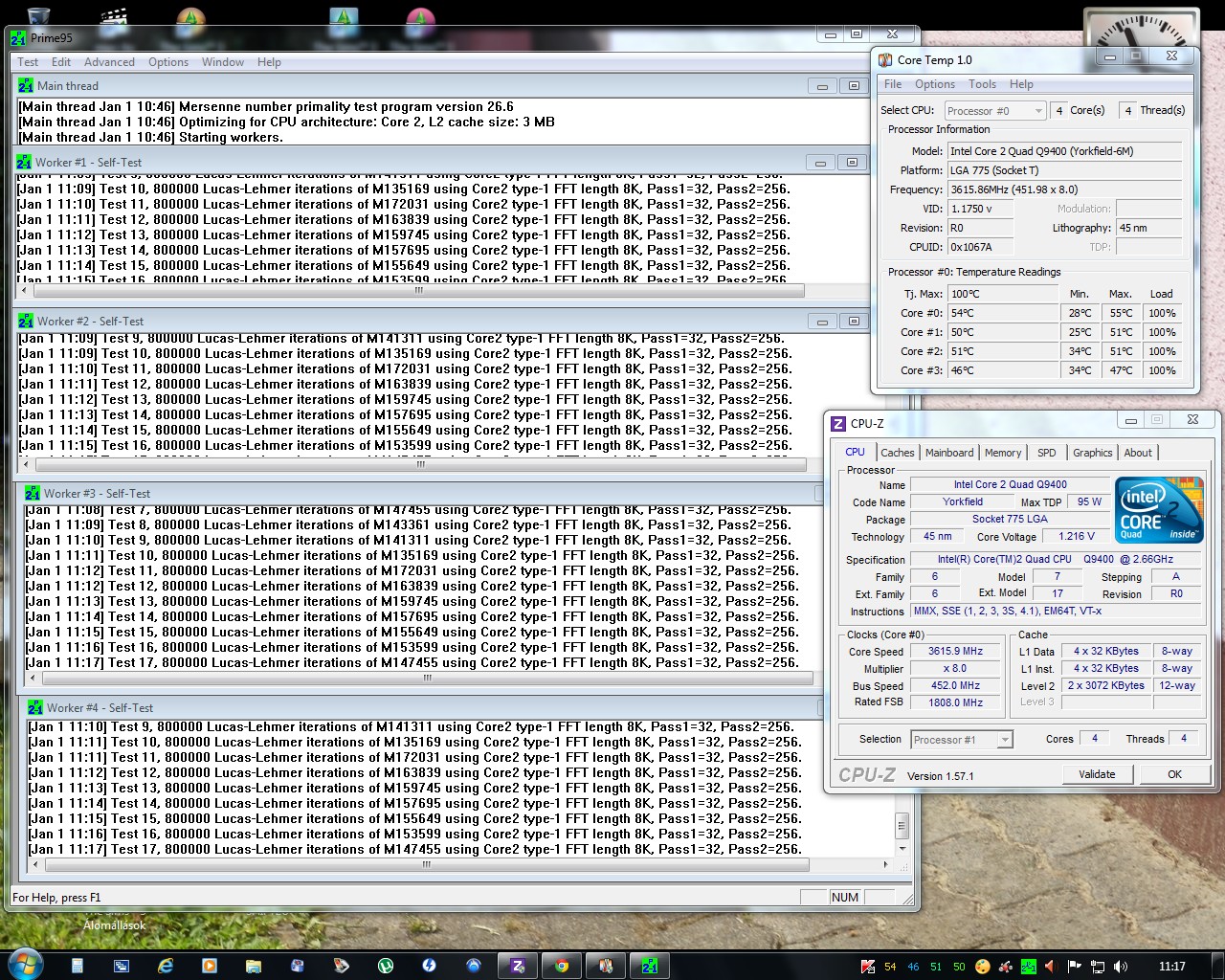
Task: Open the Options menu in Core Temp
Action: click(x=935, y=84)
